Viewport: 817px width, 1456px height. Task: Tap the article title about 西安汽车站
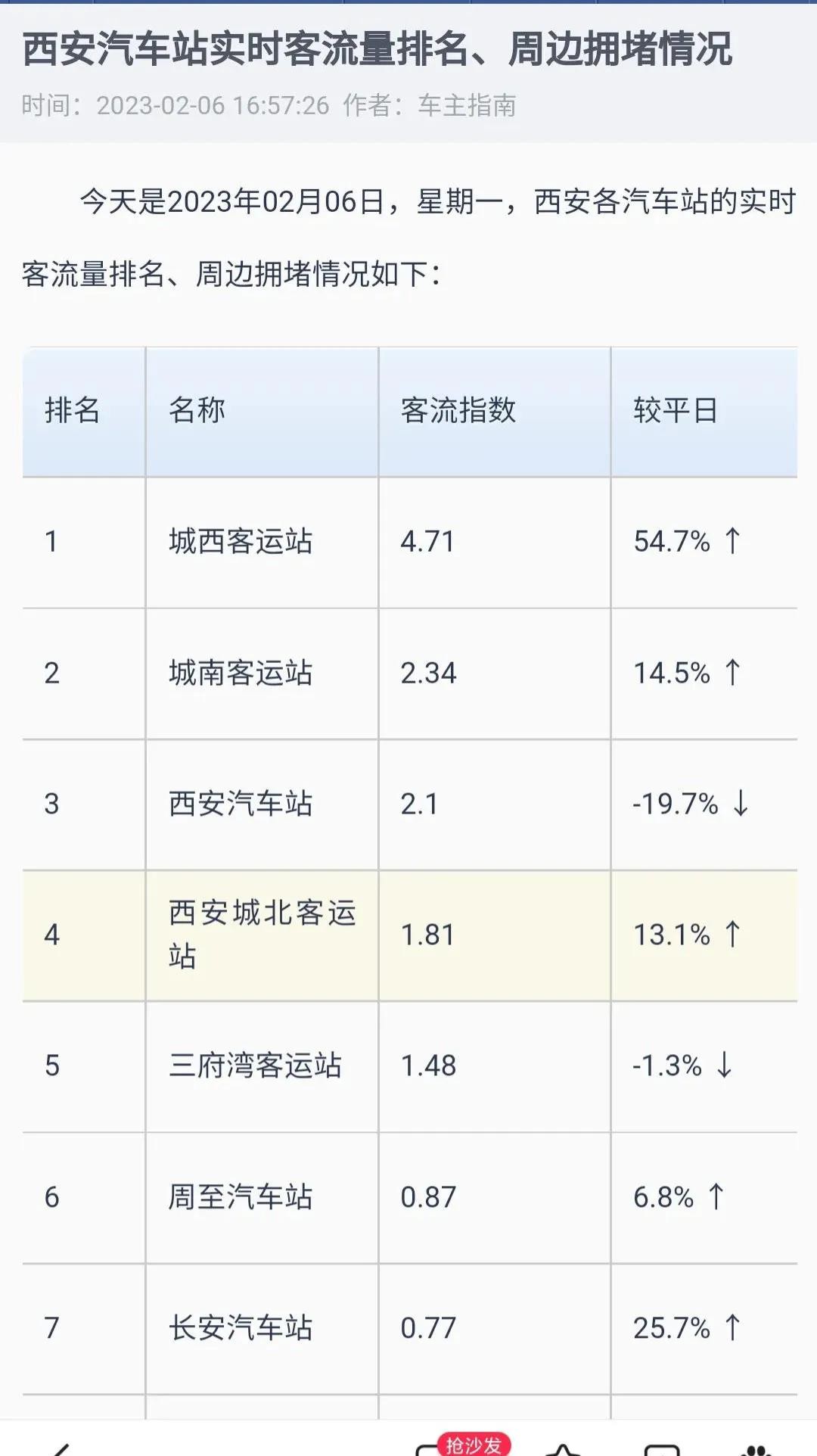point(377,50)
